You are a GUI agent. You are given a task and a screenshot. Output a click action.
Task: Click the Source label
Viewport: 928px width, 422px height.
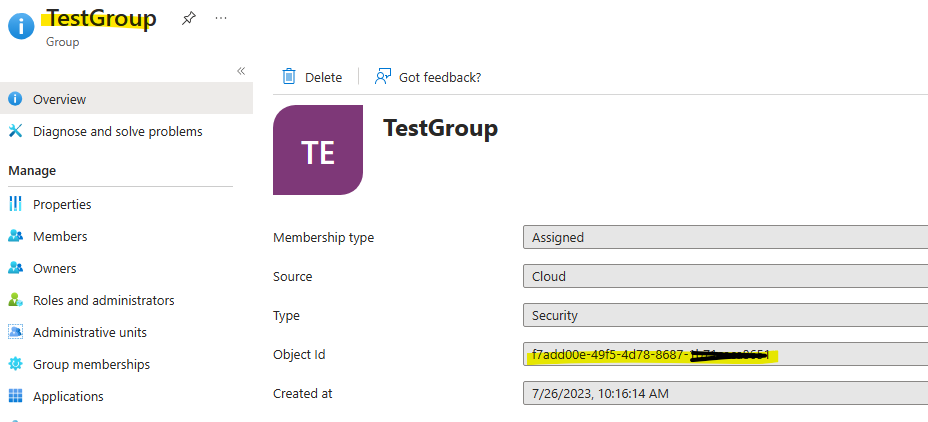pyautogui.click(x=292, y=276)
